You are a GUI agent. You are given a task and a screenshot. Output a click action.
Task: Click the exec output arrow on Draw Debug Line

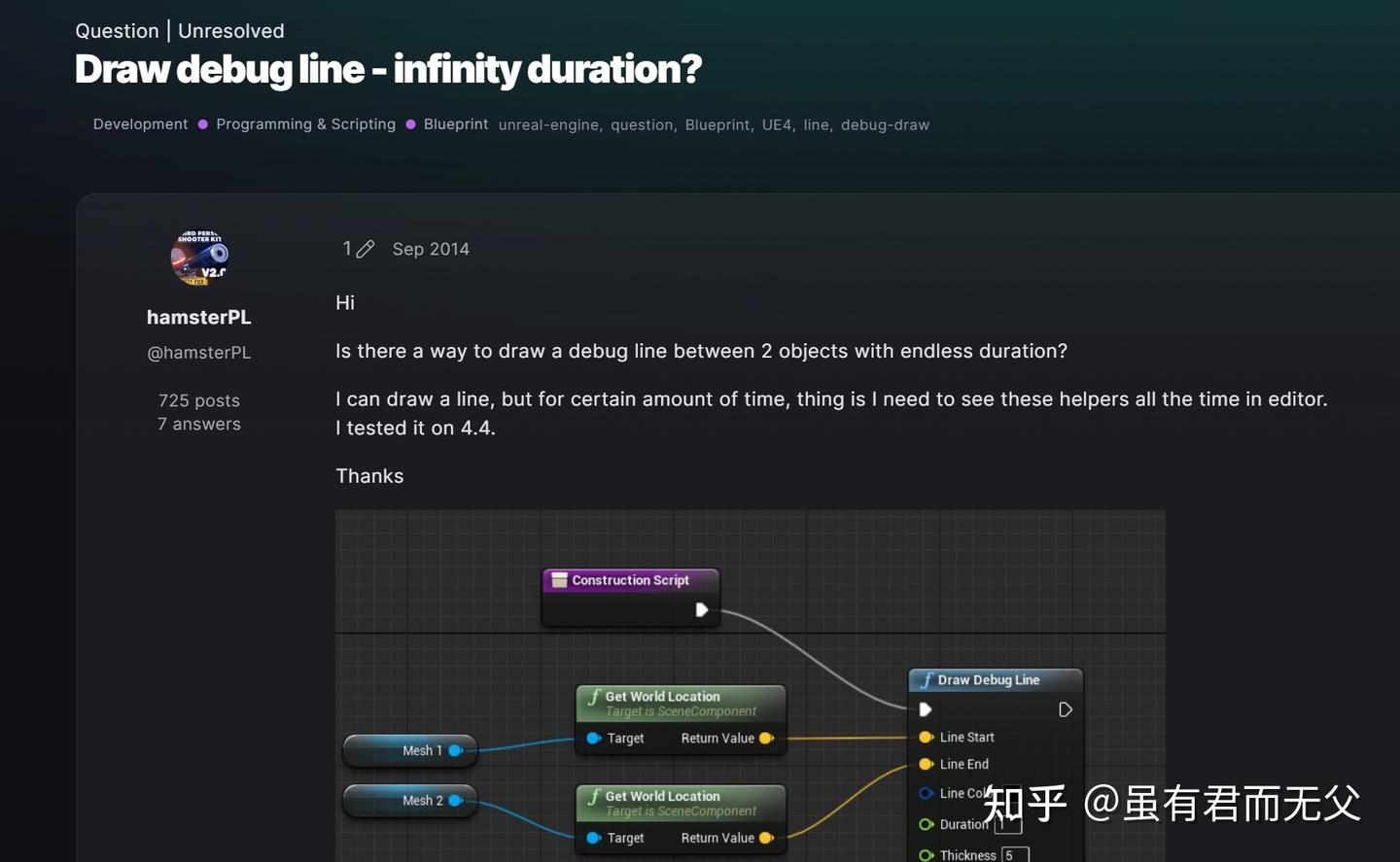[1066, 709]
